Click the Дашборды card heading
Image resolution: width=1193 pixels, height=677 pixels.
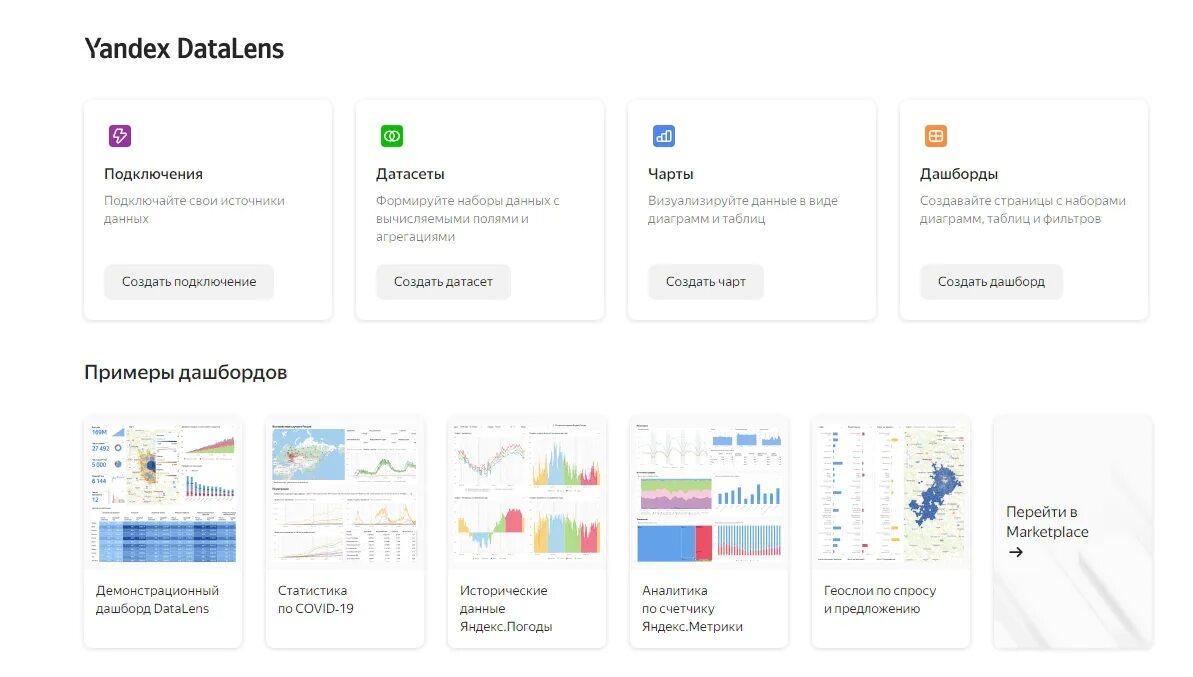[x=959, y=174]
